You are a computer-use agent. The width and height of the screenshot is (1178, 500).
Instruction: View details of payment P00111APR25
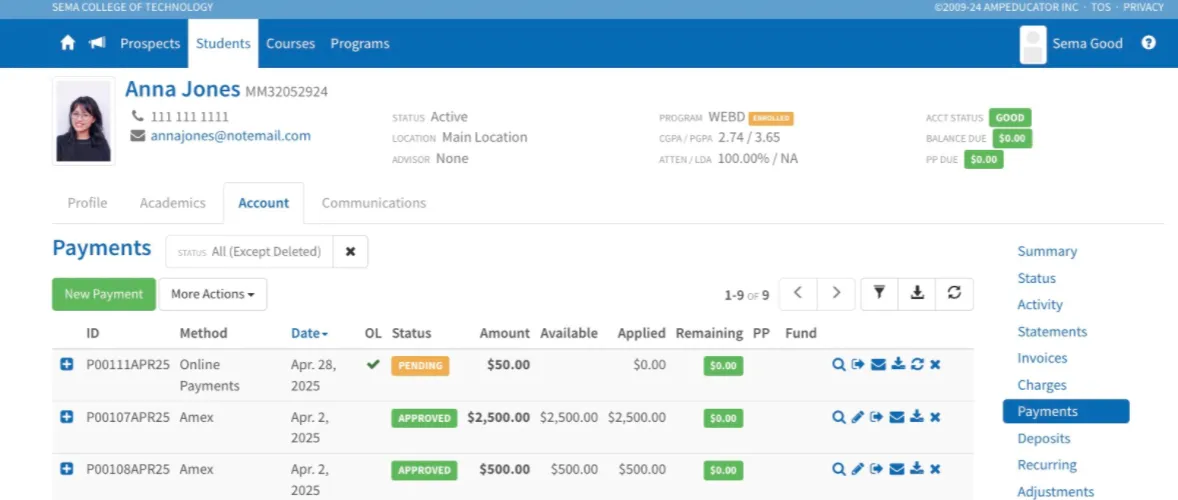(839, 365)
